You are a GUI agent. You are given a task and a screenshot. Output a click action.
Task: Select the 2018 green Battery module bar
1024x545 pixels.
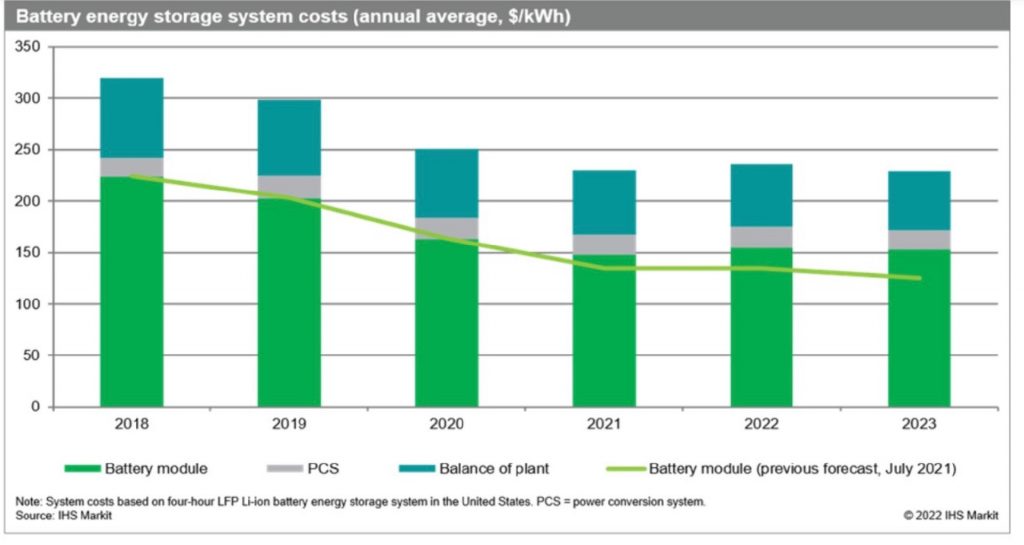[x=132, y=300]
